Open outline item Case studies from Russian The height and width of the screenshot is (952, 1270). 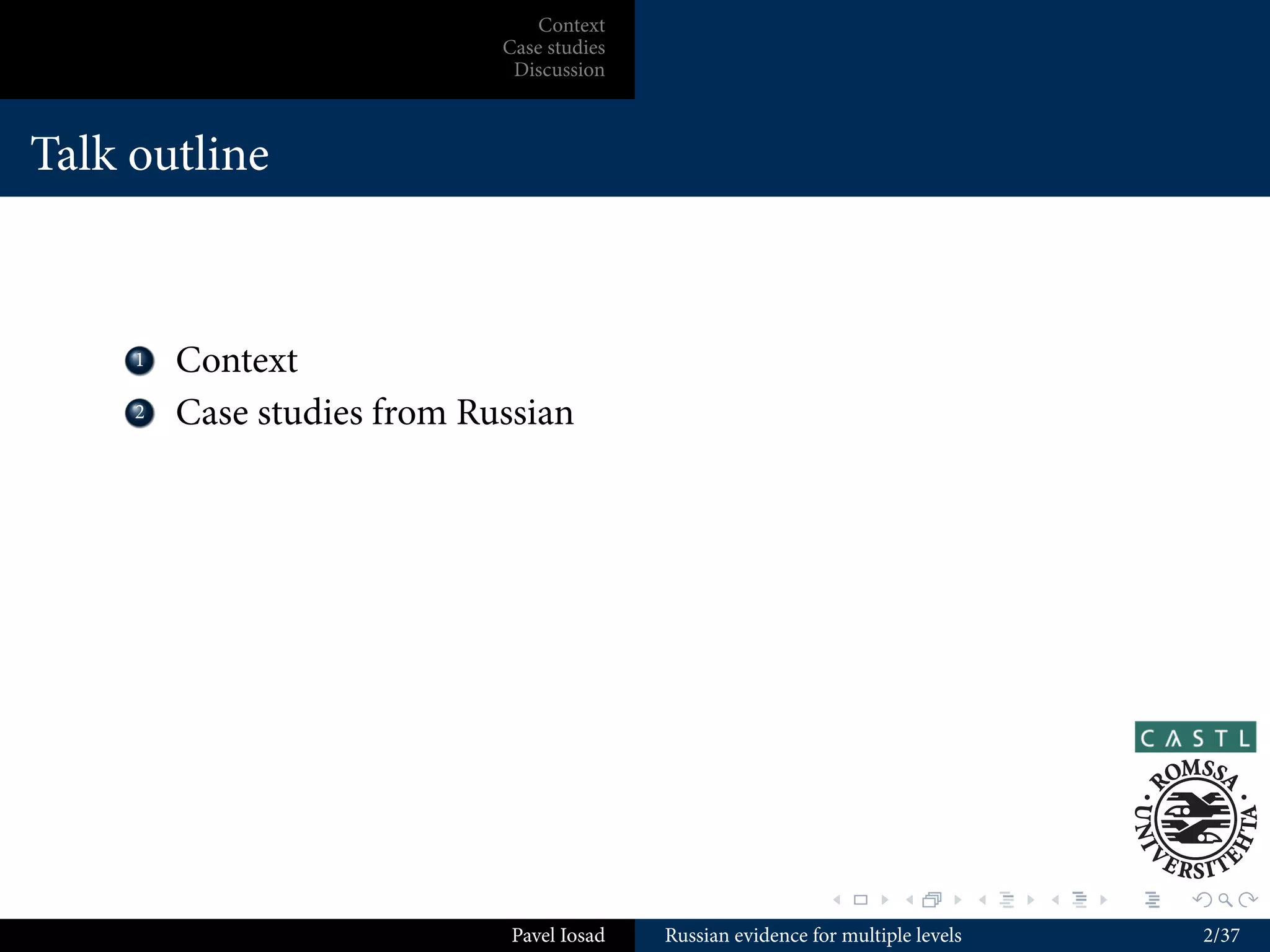375,412
